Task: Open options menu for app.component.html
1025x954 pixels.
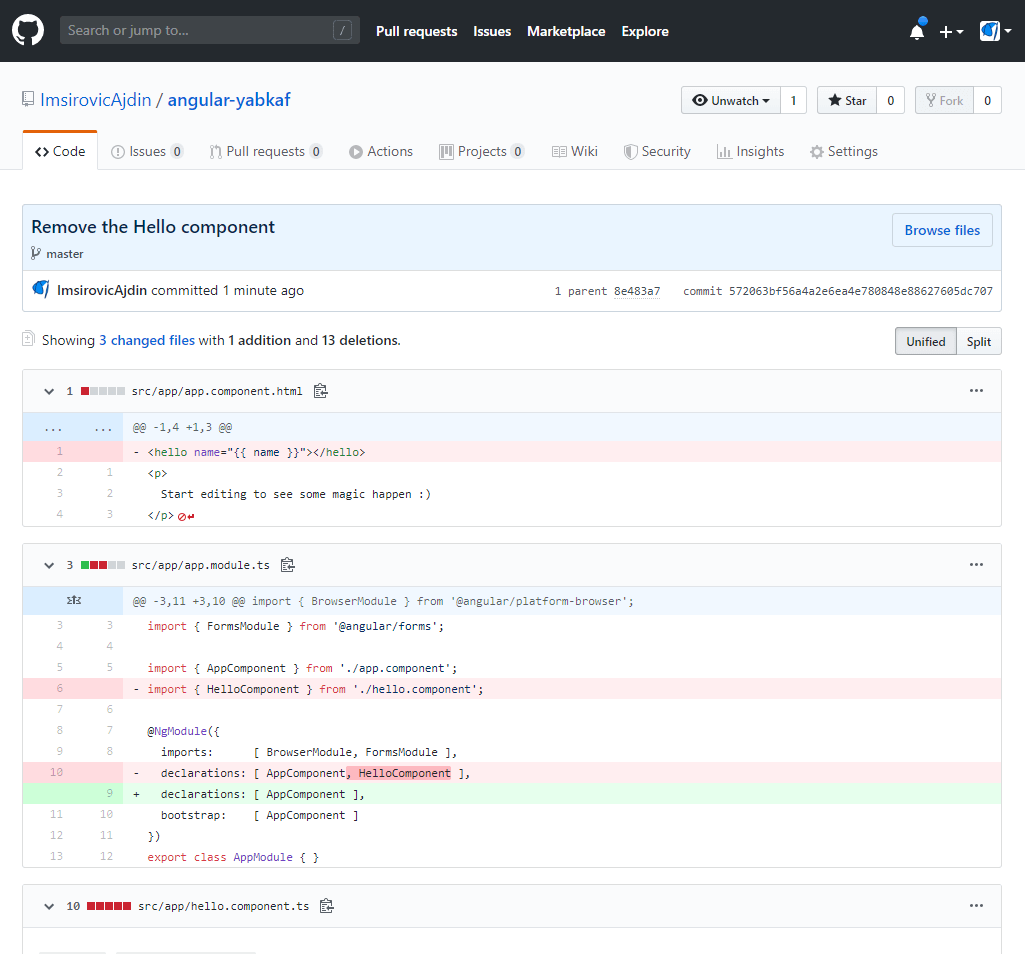Action: pyautogui.click(x=976, y=390)
